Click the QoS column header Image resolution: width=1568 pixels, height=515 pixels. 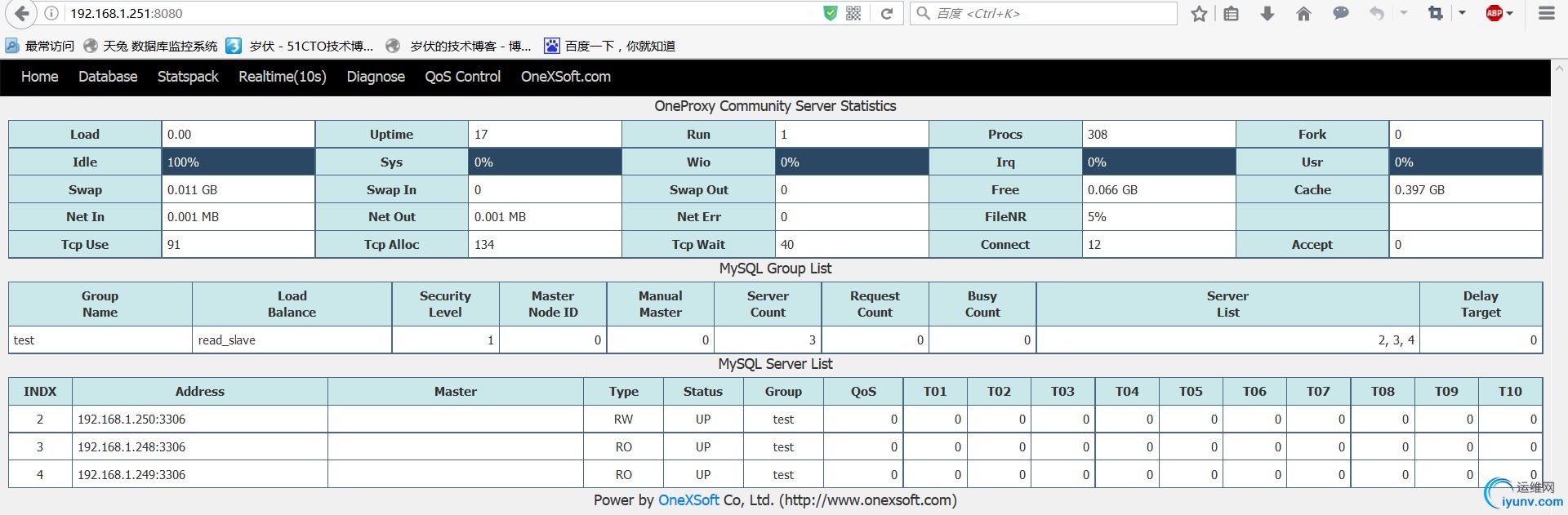863,392
